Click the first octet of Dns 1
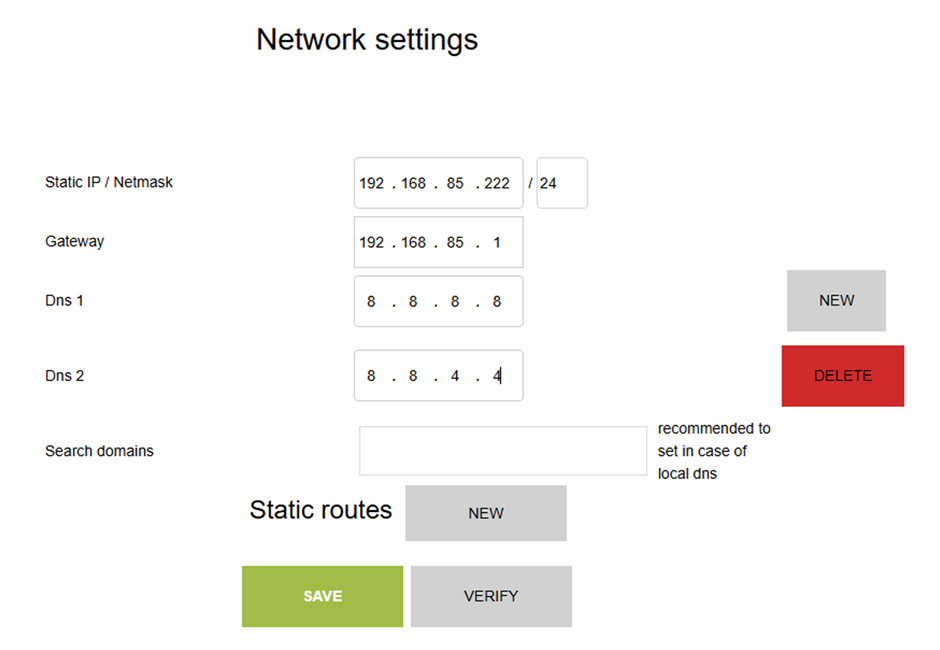Viewport: 940px width, 650px height. pos(372,301)
